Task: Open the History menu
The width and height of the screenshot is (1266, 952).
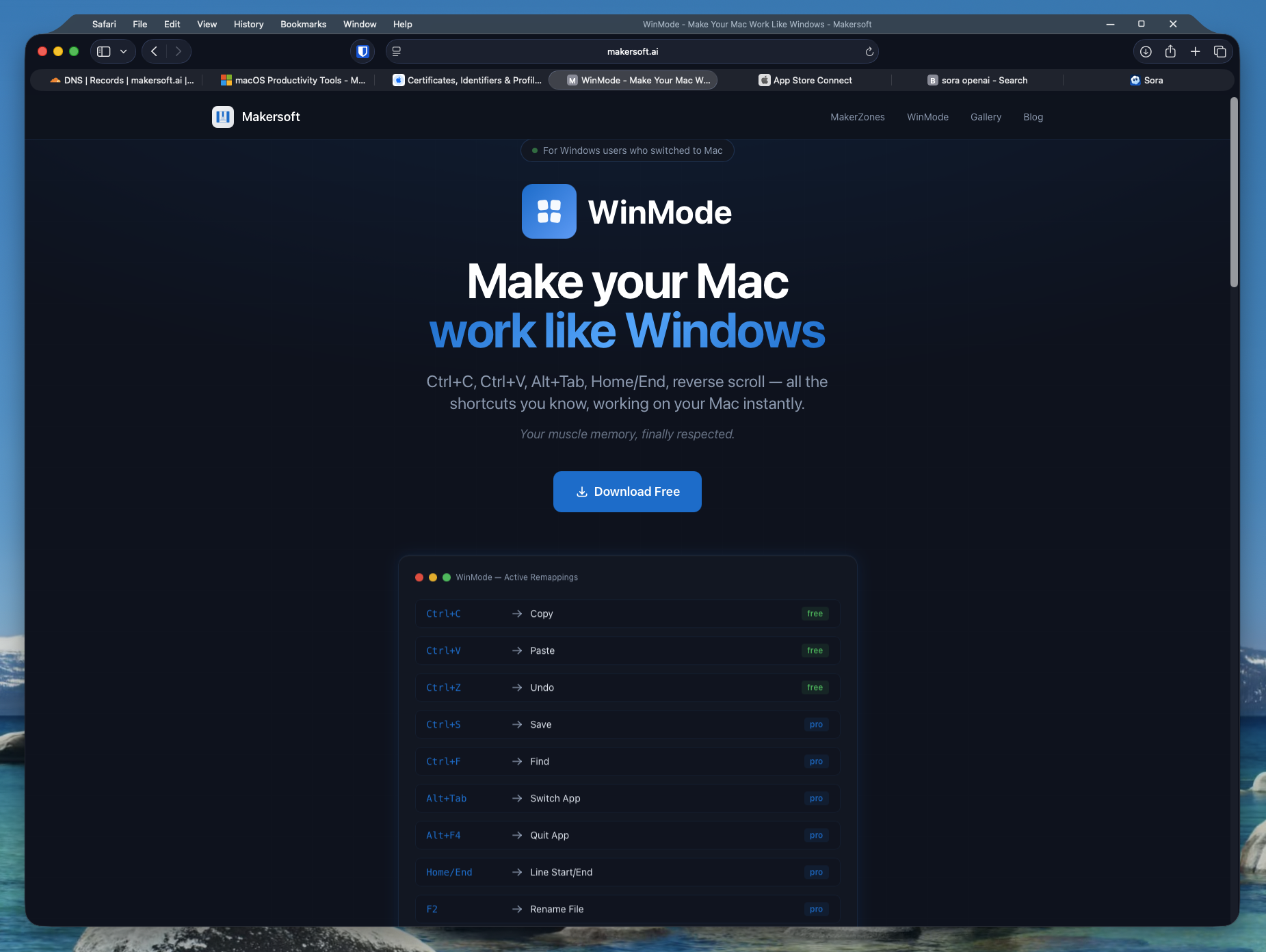Action: point(248,24)
